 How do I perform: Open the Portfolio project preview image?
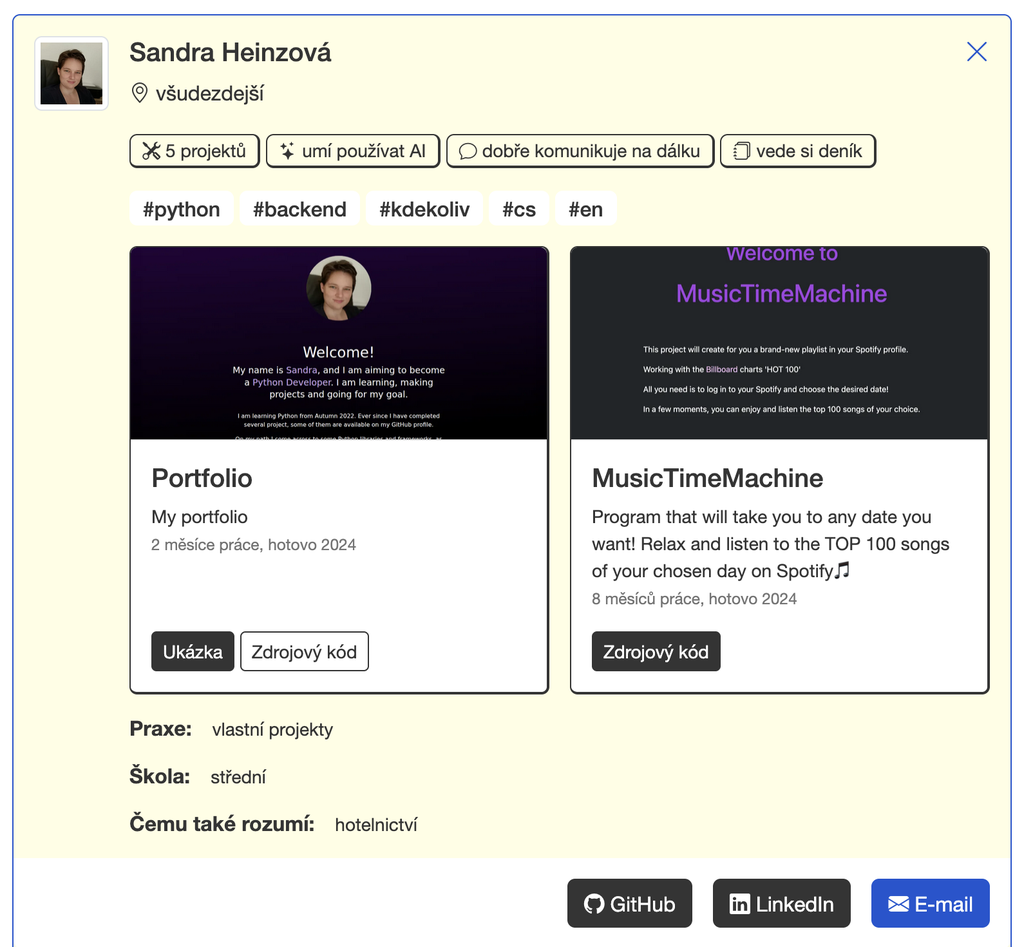click(339, 343)
